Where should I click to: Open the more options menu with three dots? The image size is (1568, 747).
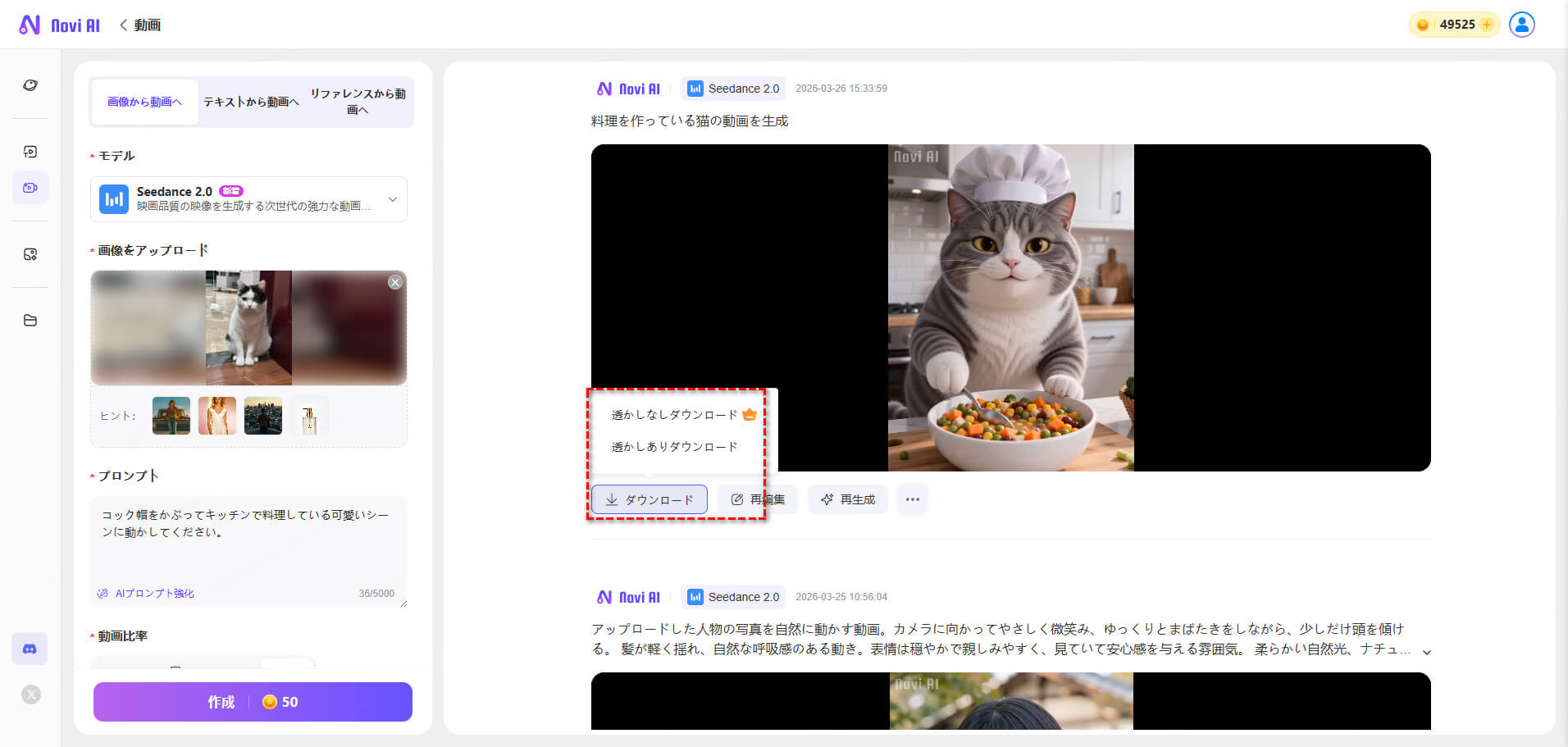point(912,499)
